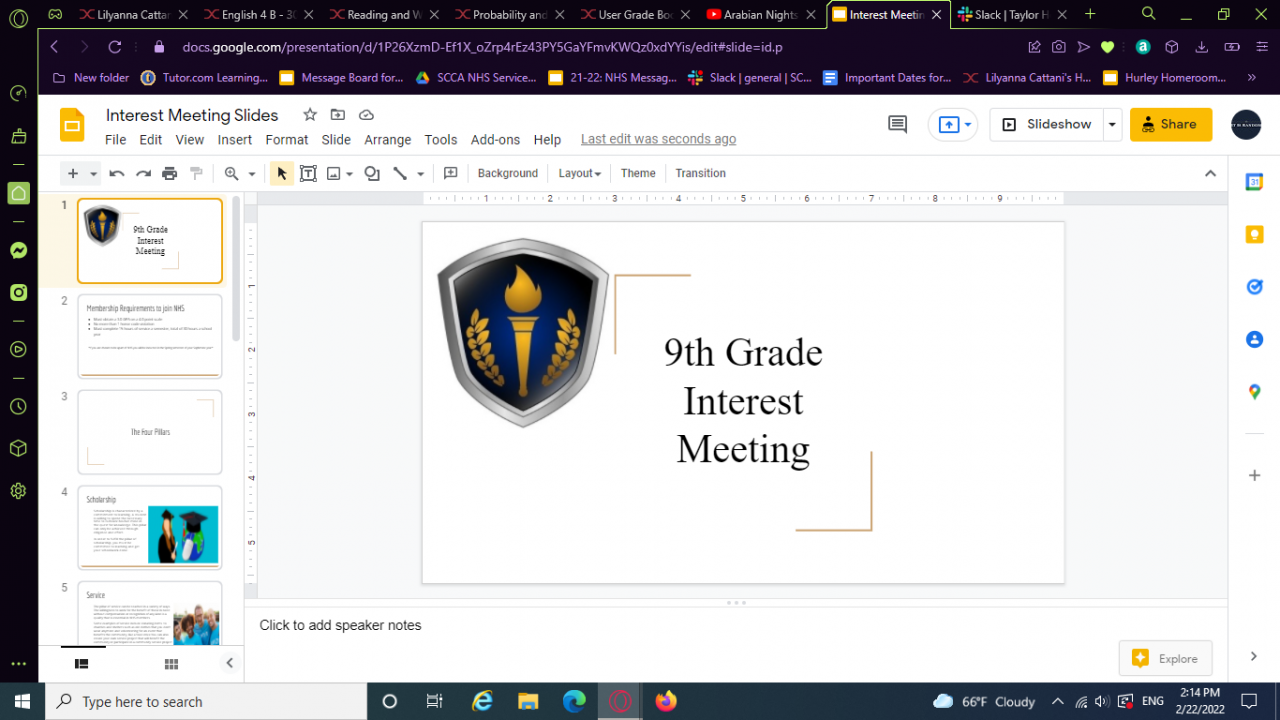Expand the Slideshow options dropdown arrow
The height and width of the screenshot is (720, 1280).
(1112, 124)
